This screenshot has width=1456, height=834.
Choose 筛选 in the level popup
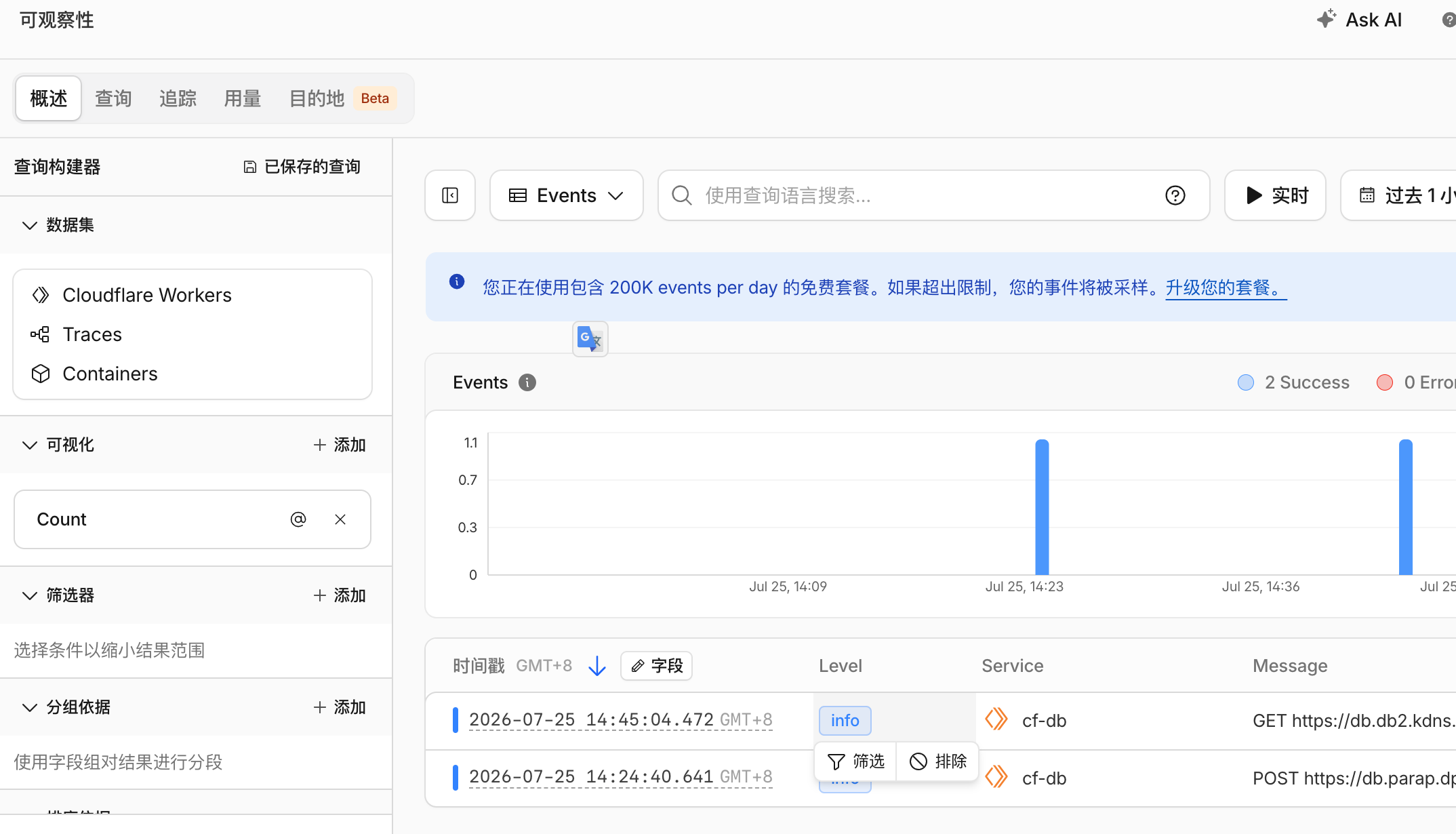pos(856,761)
